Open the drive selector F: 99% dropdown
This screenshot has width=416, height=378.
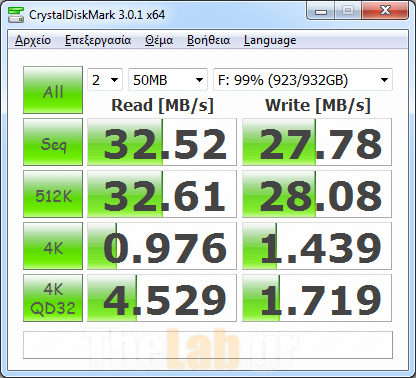303,80
